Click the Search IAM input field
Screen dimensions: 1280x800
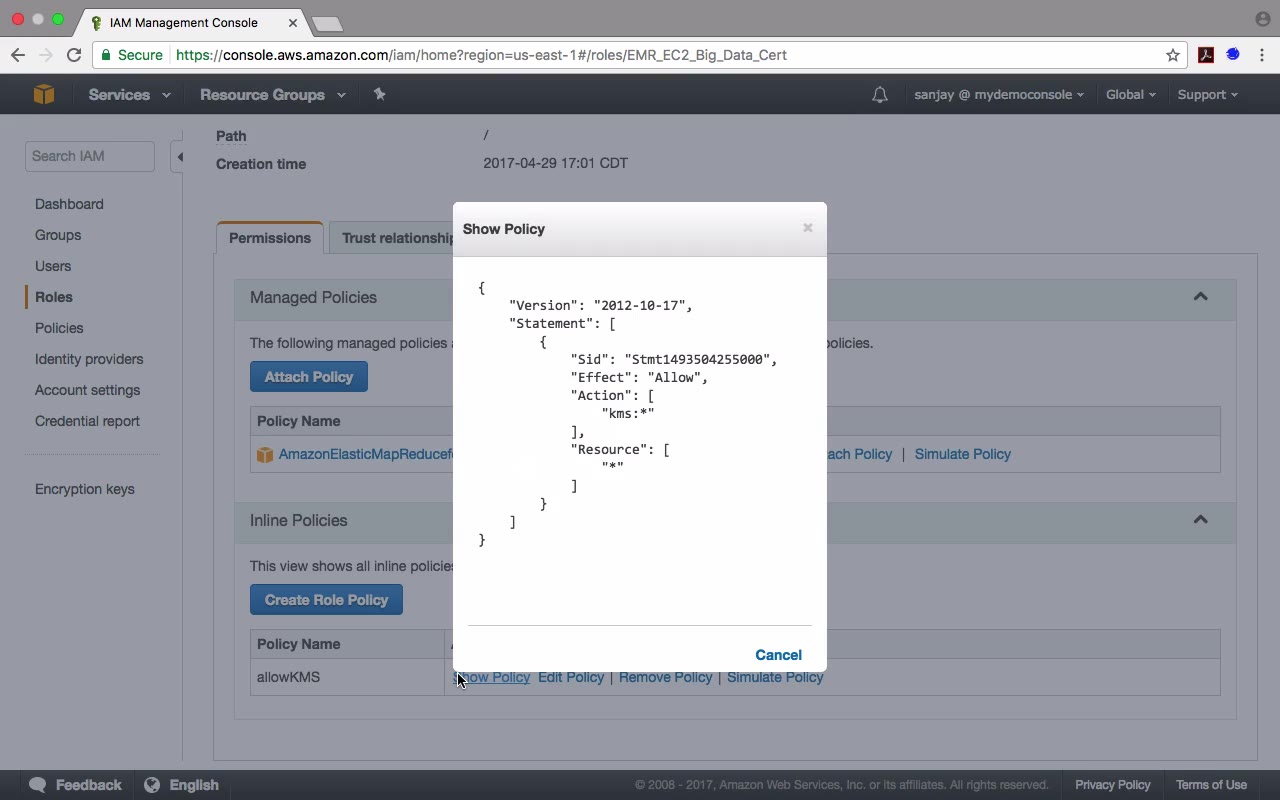point(90,156)
